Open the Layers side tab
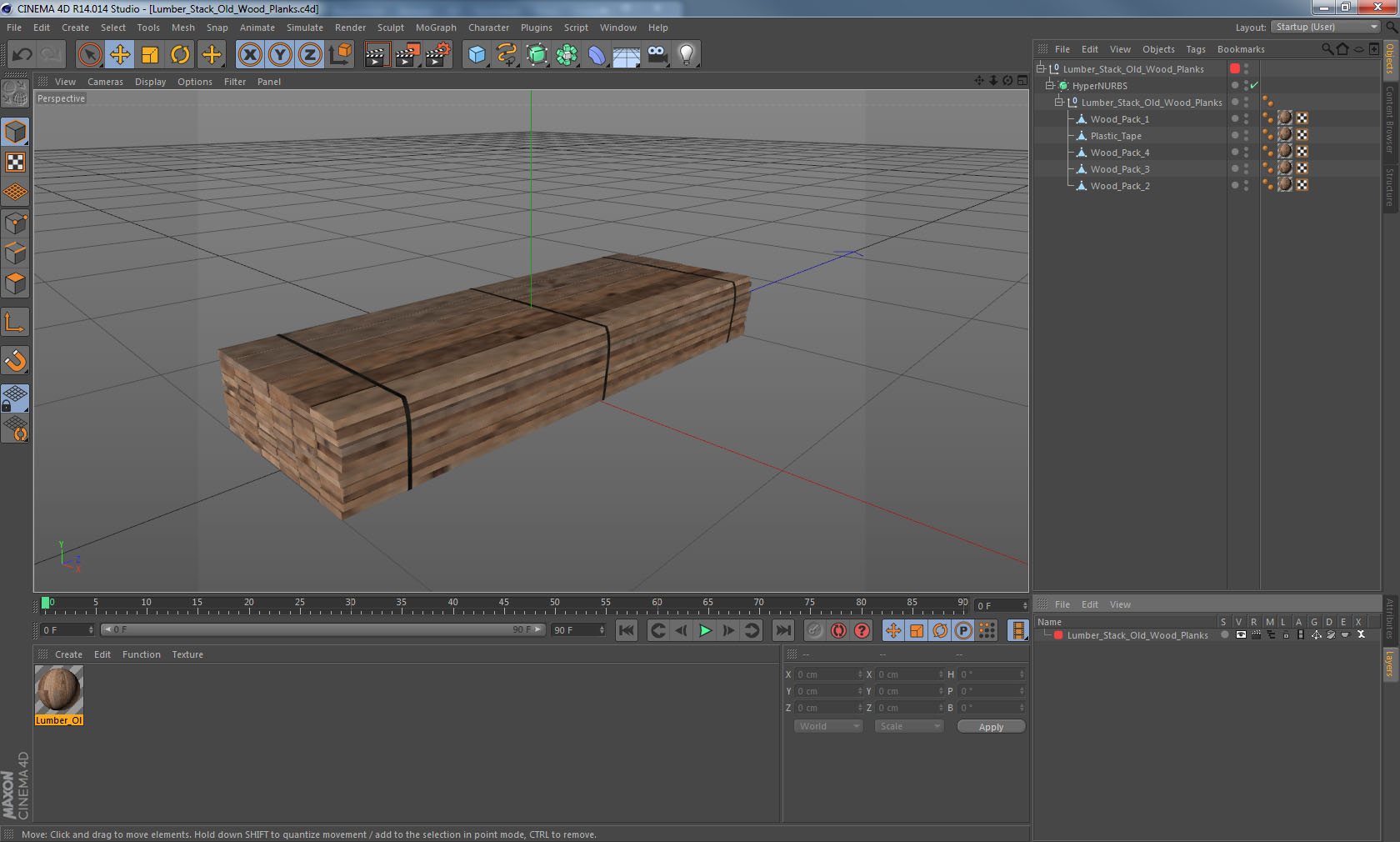 pos(1390,664)
